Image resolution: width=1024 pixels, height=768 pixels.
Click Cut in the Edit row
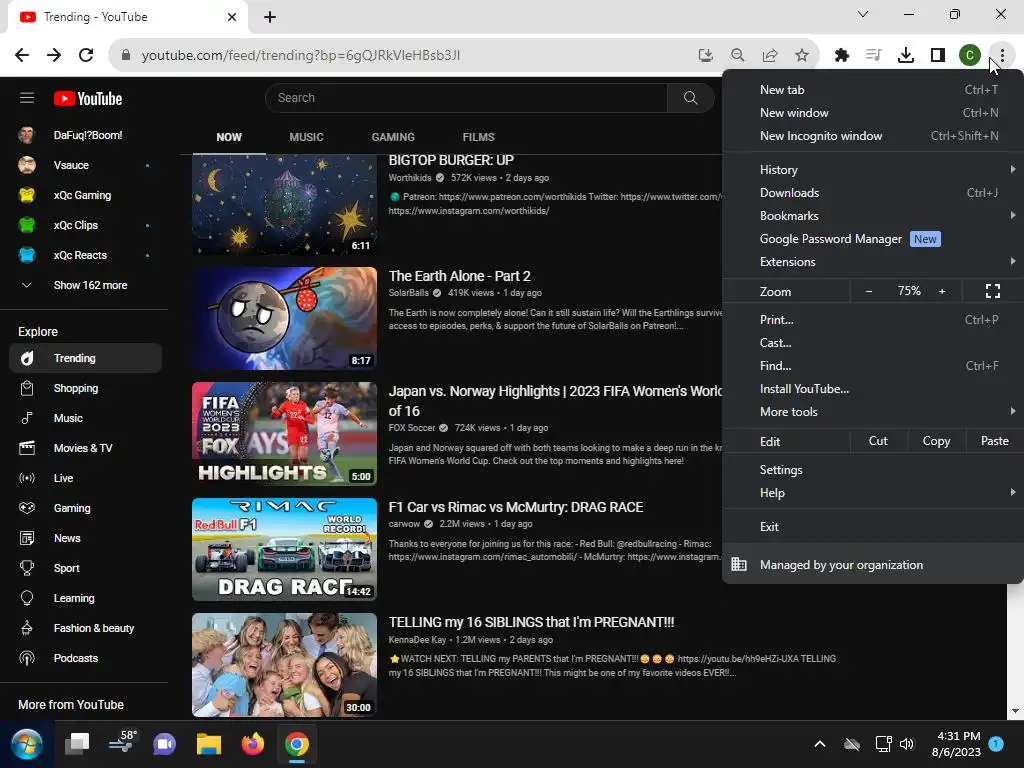[878, 441]
